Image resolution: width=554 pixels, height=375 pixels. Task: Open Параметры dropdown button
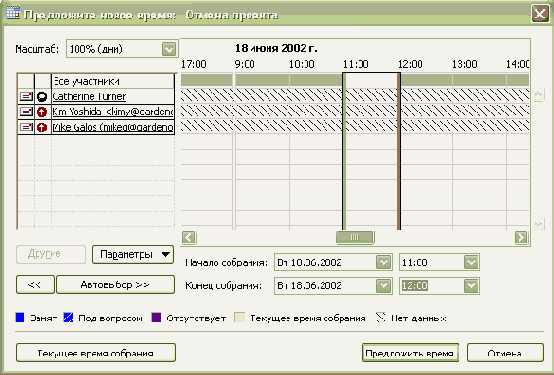pyautogui.click(x=133, y=254)
